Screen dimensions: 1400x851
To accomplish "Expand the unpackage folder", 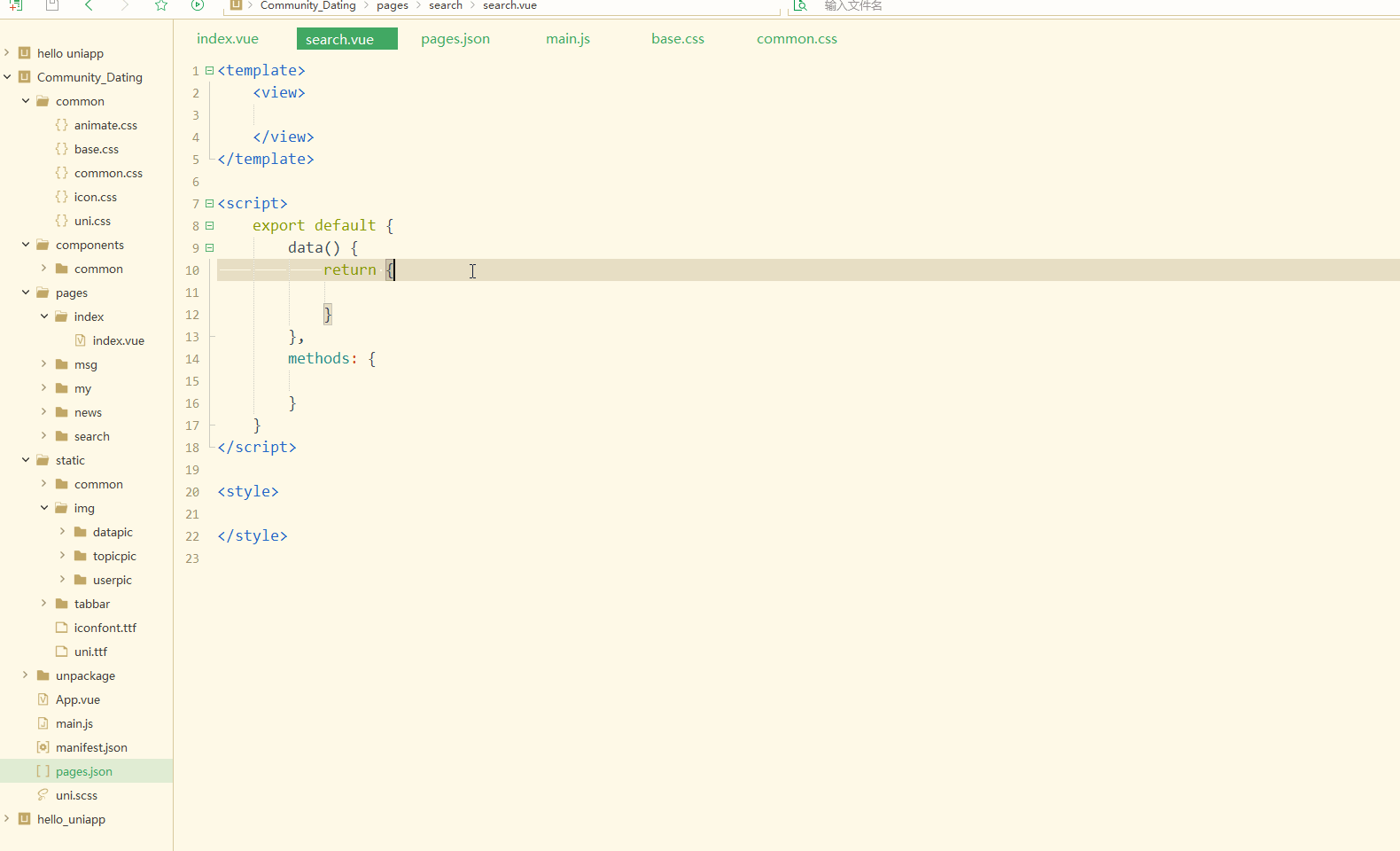I will [26, 675].
